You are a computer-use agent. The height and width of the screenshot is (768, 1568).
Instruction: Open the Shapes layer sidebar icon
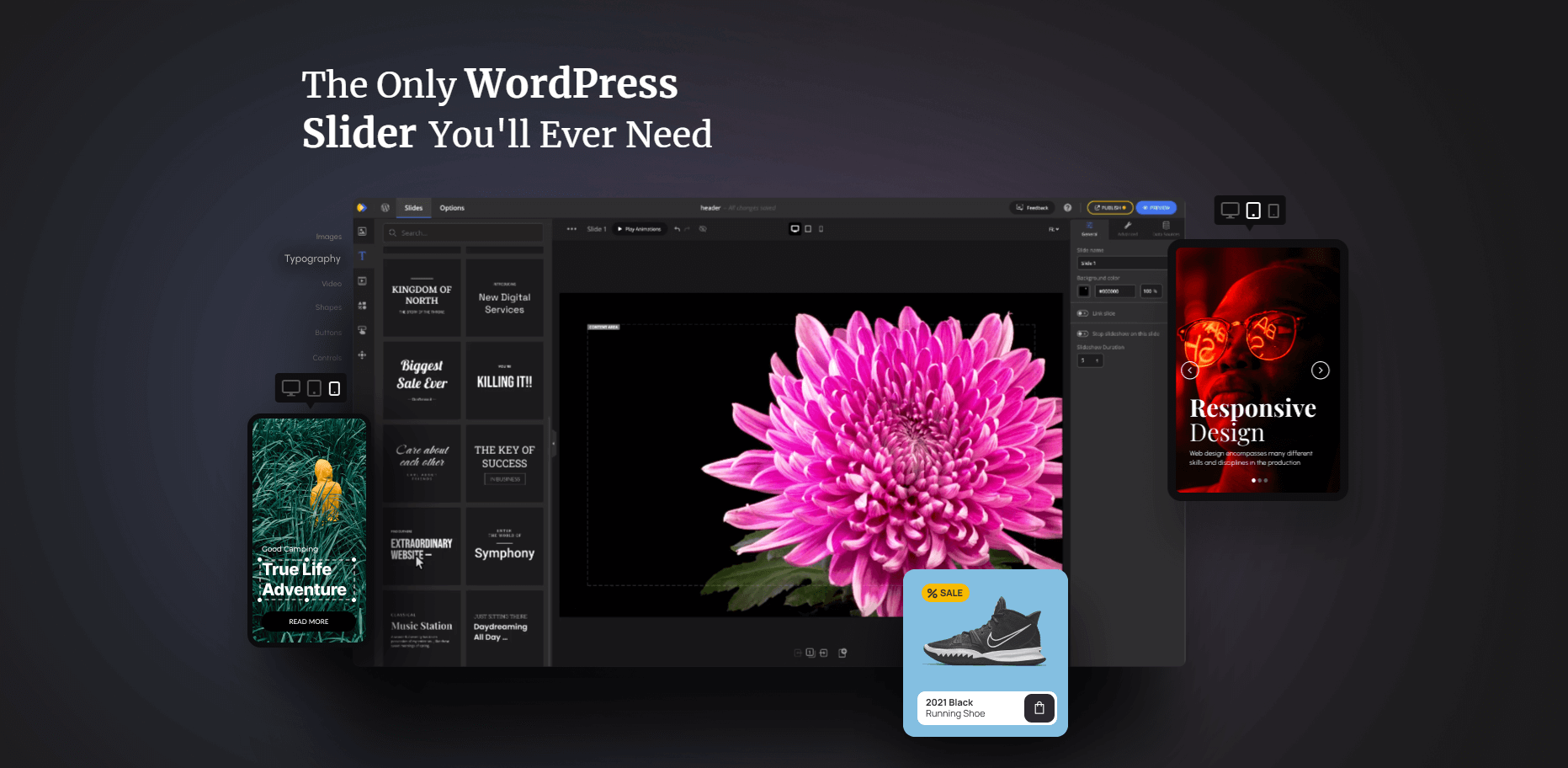(x=362, y=306)
